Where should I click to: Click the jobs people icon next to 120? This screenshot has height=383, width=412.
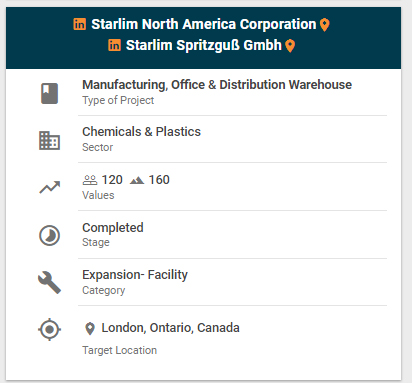point(90,180)
